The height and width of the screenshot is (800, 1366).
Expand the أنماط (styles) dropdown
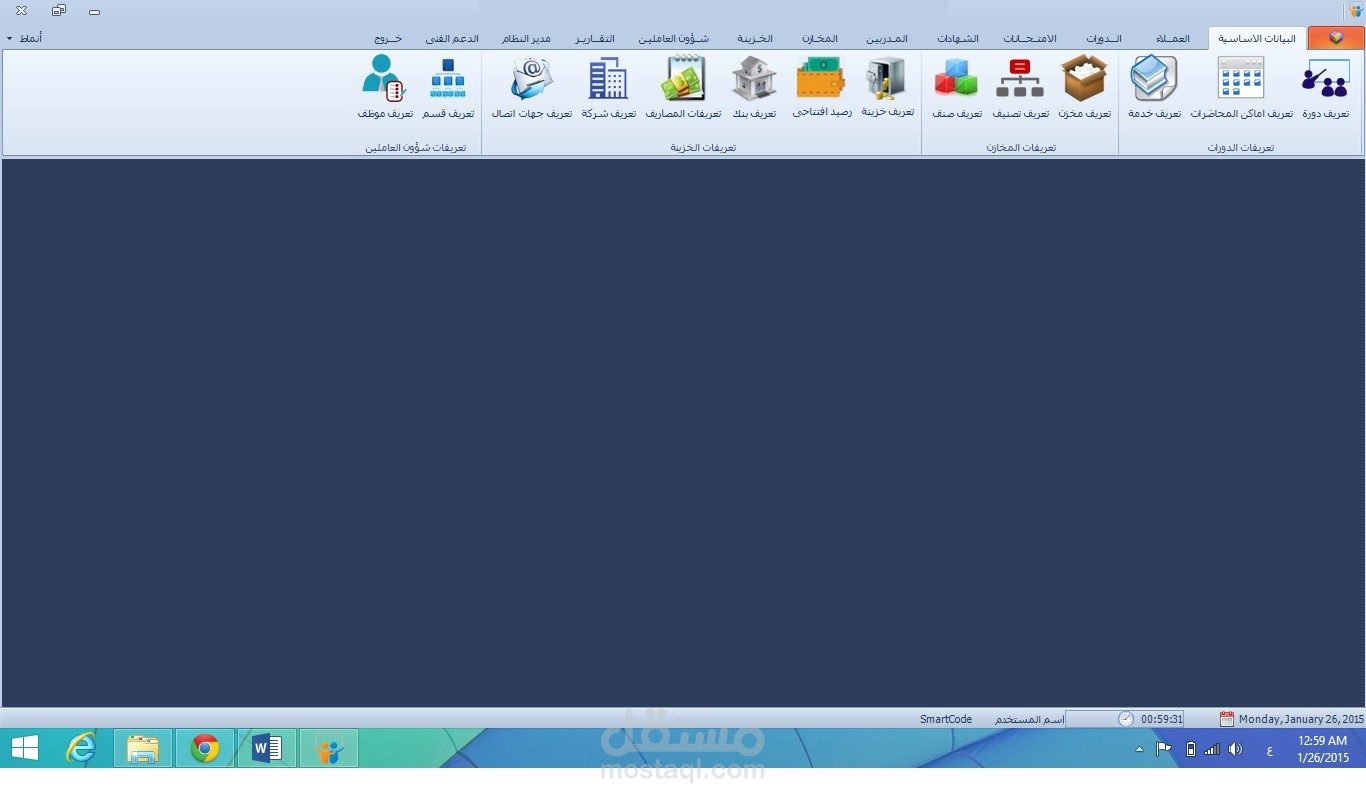click(x=24, y=38)
